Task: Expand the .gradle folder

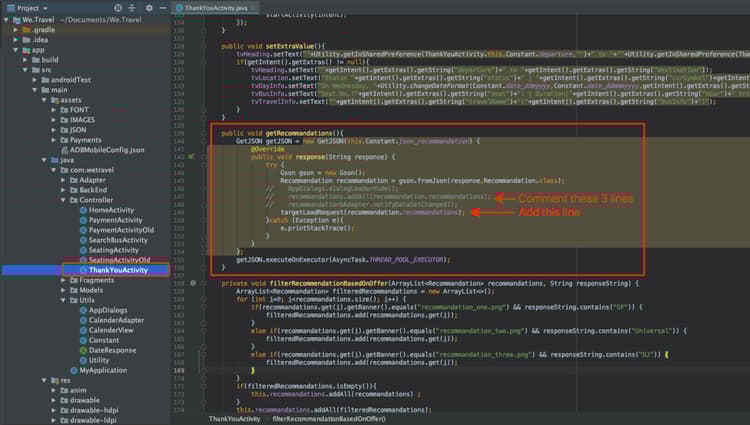Action: pyautogui.click(x=16, y=30)
